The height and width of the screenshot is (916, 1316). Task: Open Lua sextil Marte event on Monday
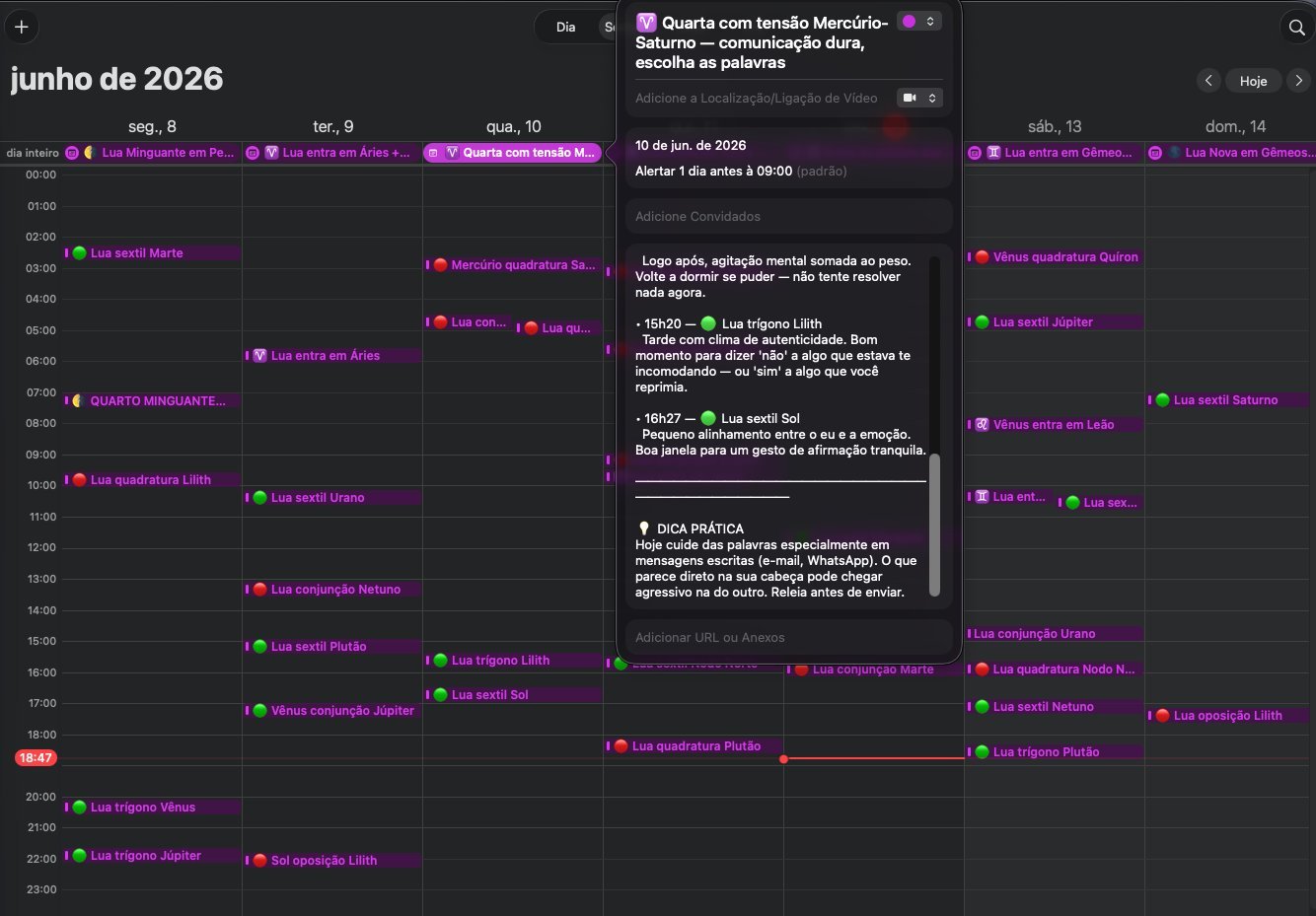point(153,253)
